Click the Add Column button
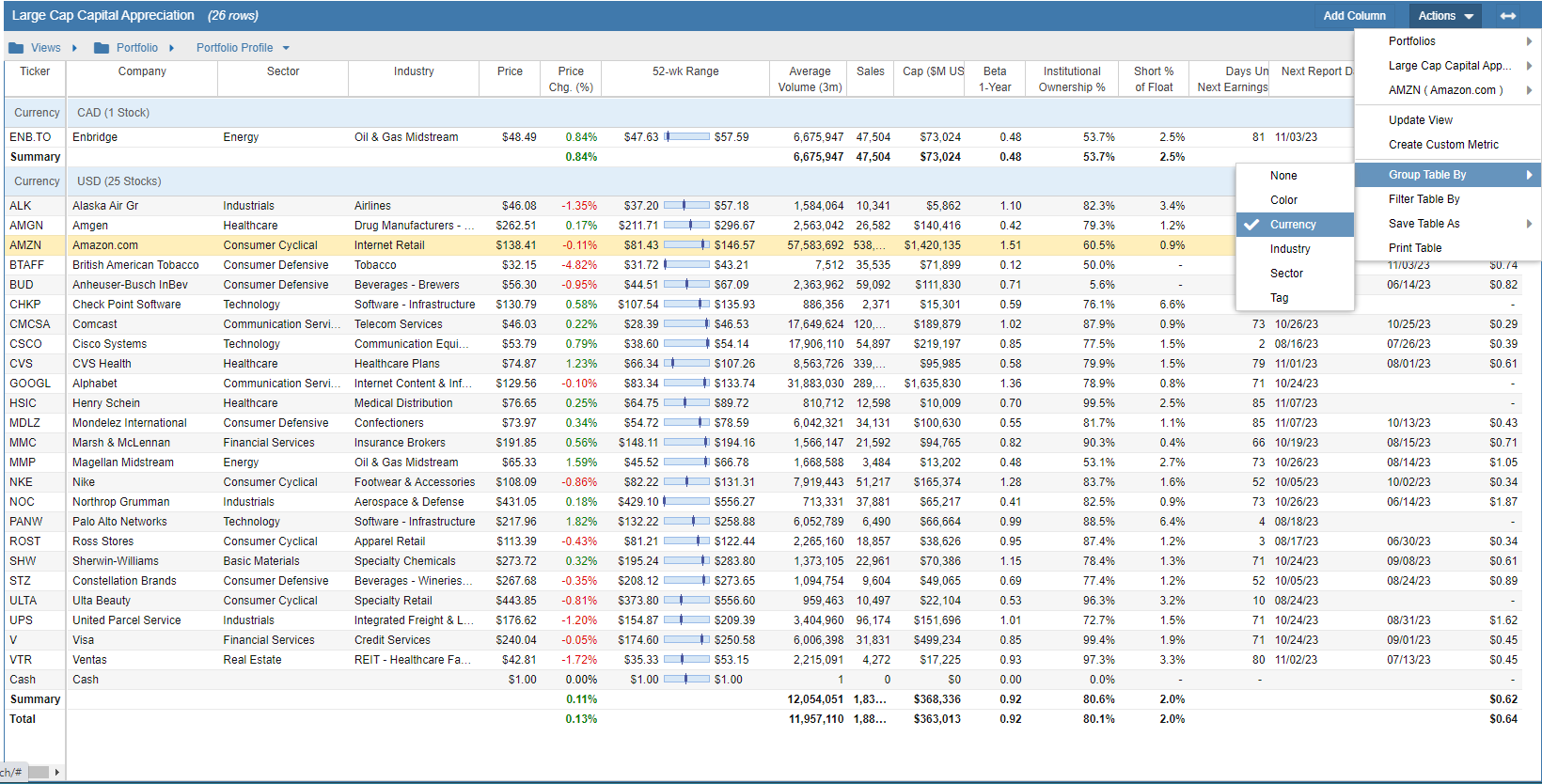This screenshot has width=1542, height=784. pos(1354,16)
